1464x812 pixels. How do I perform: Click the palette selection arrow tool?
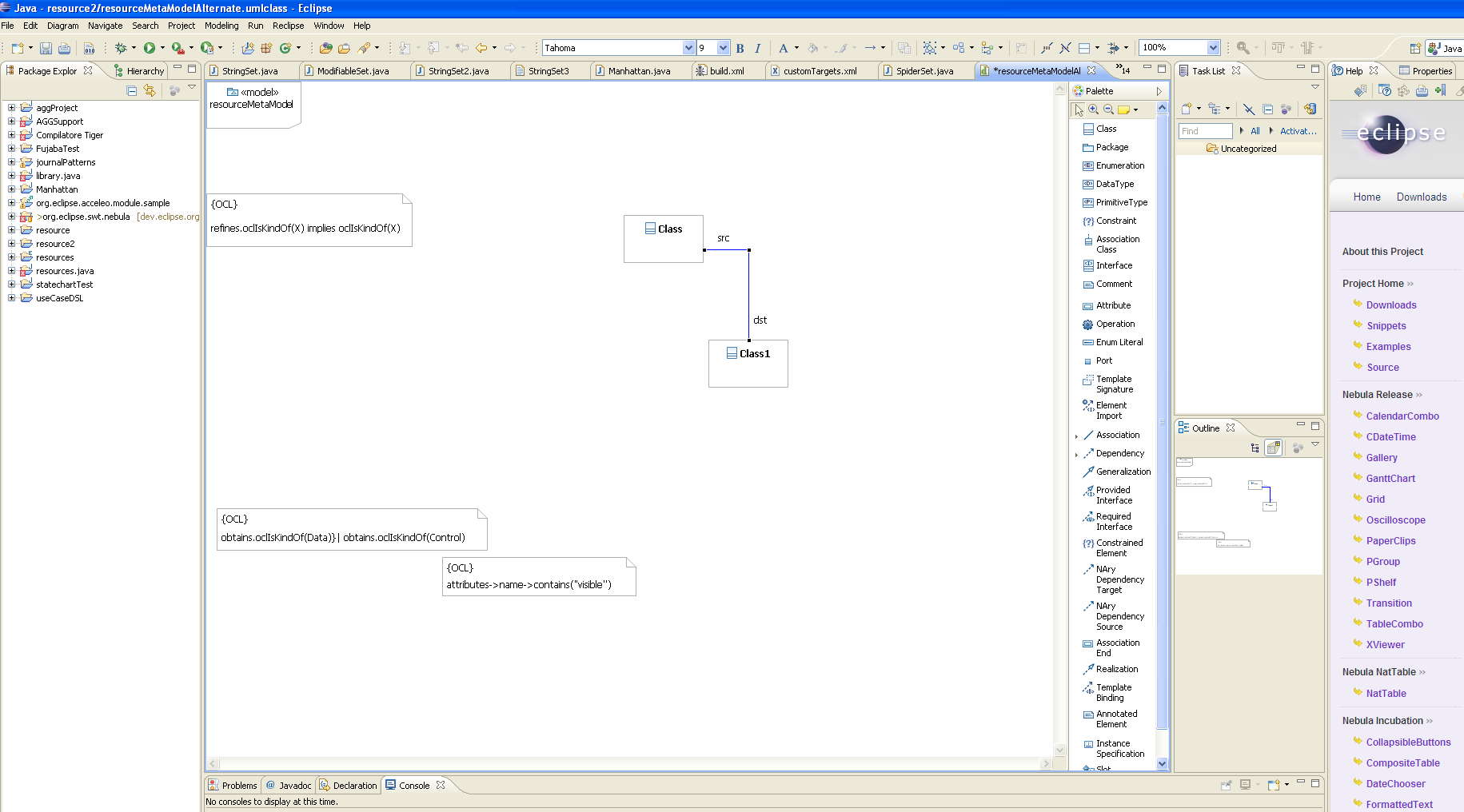(x=1079, y=109)
